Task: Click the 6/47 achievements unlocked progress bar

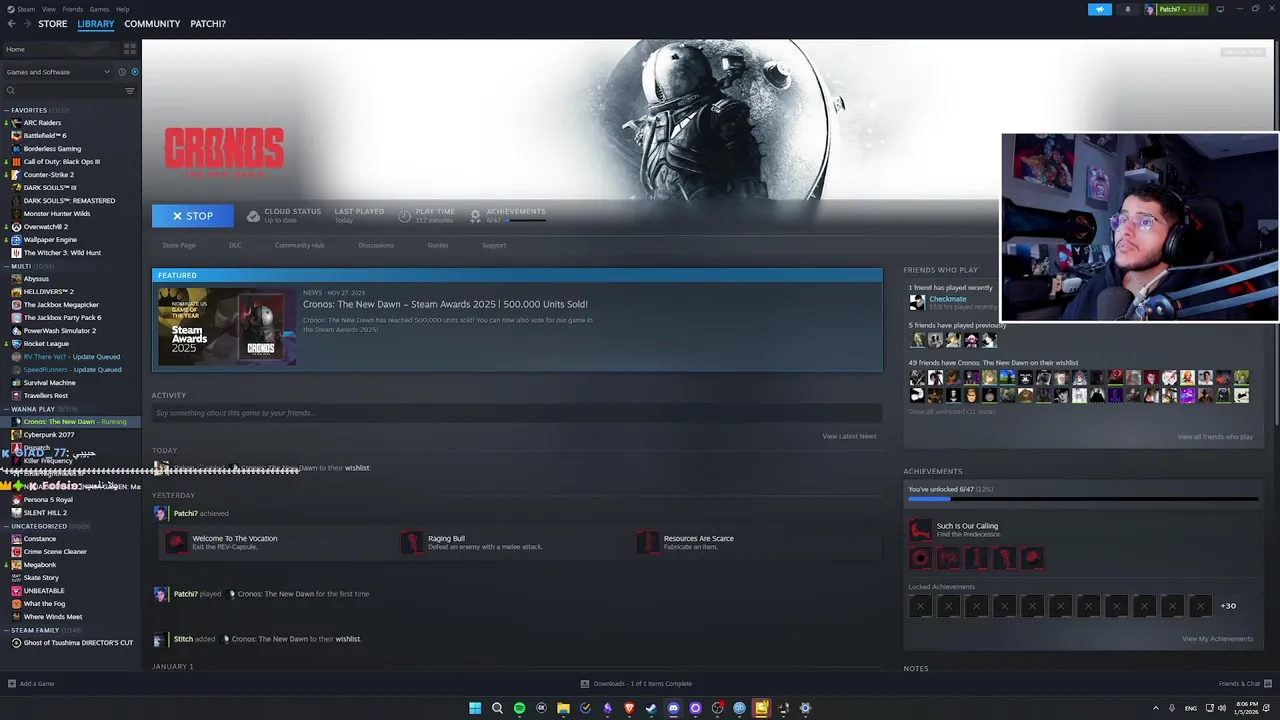Action: [1083, 498]
